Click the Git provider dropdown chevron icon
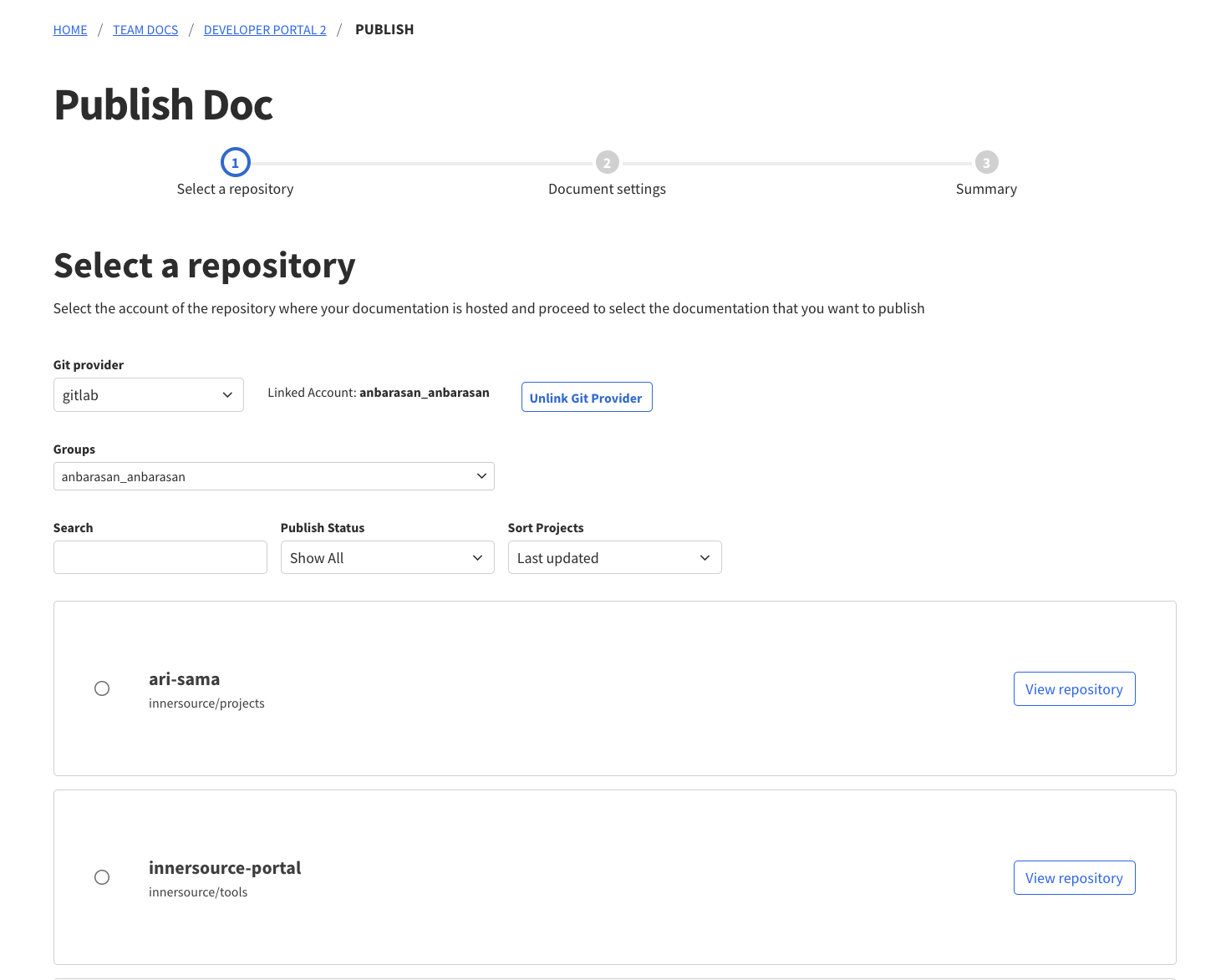 (227, 394)
